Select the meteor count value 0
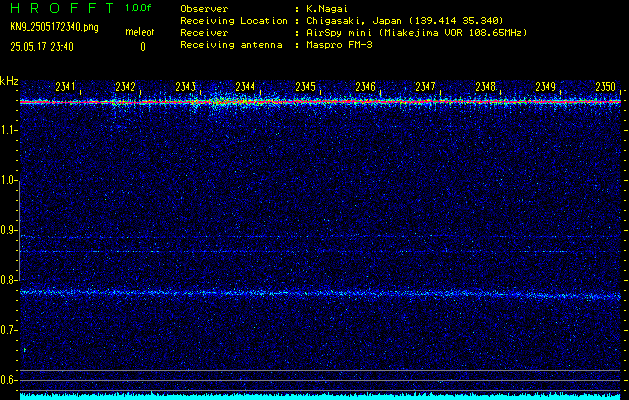 click(x=143, y=47)
